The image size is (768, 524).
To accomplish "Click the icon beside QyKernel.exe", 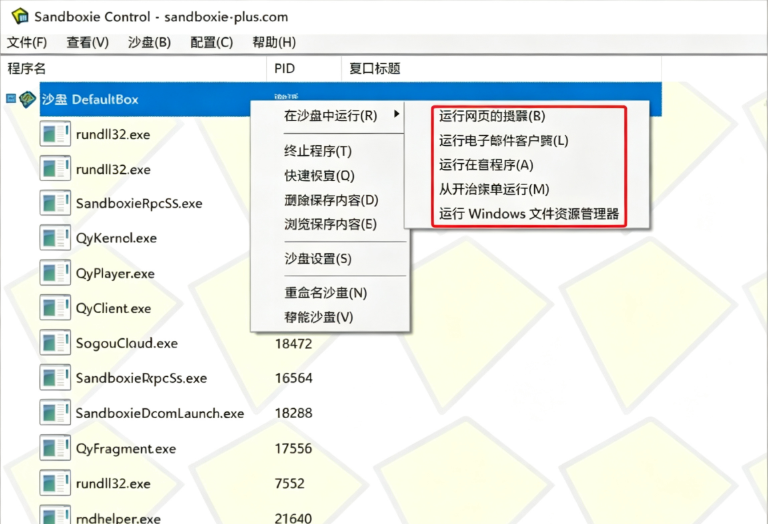I will [55, 238].
